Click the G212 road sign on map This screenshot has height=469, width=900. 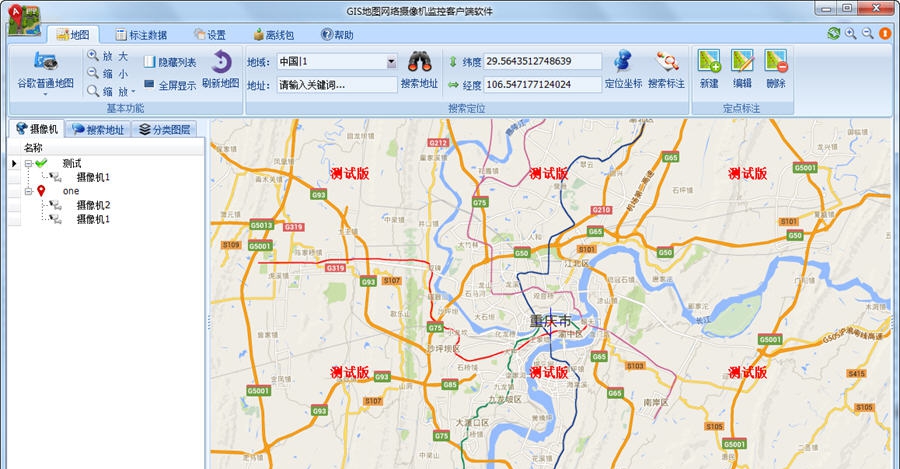click(x=438, y=142)
